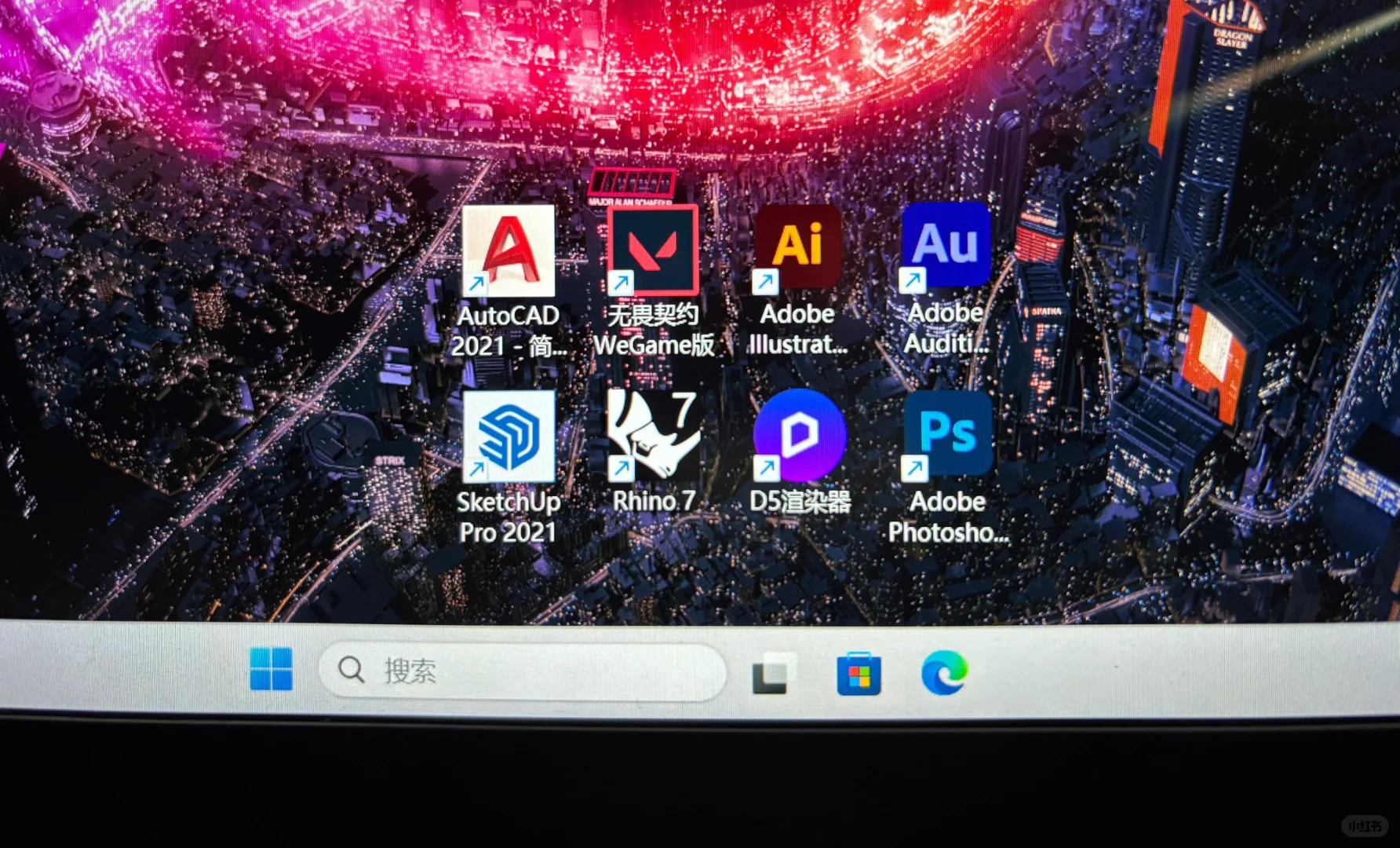Image resolution: width=1400 pixels, height=848 pixels.
Task: Click the taskbar search box
Action: (522, 671)
